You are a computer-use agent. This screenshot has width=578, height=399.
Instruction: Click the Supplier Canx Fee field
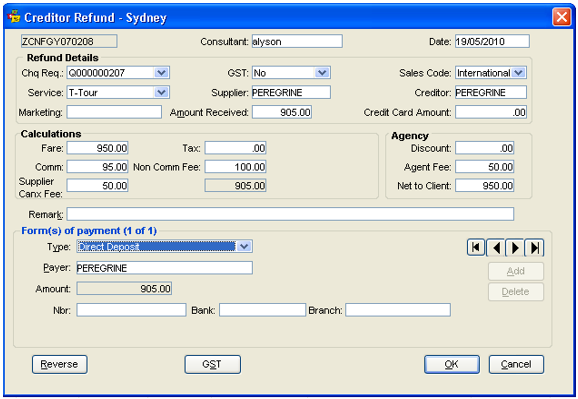[97, 185]
